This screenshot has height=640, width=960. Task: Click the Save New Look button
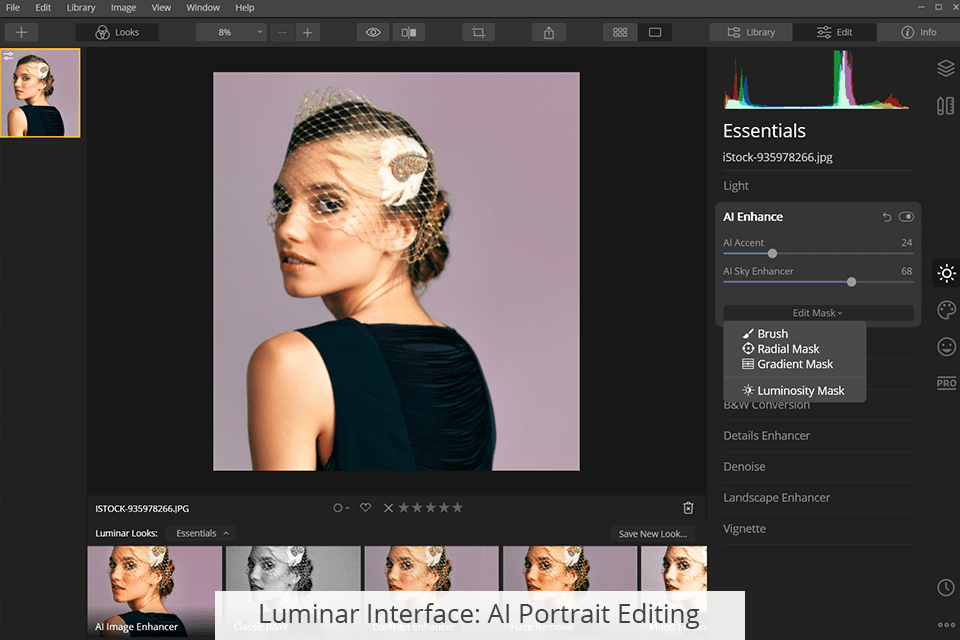[652, 534]
